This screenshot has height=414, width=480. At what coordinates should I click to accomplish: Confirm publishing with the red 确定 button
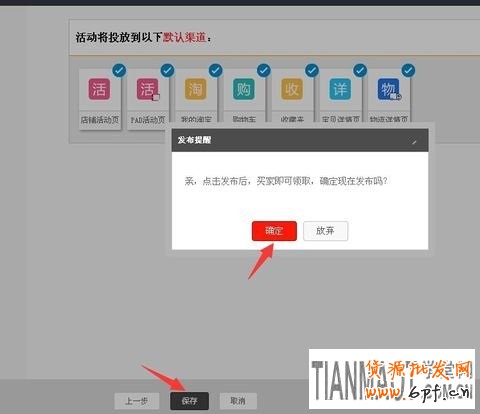(x=274, y=231)
